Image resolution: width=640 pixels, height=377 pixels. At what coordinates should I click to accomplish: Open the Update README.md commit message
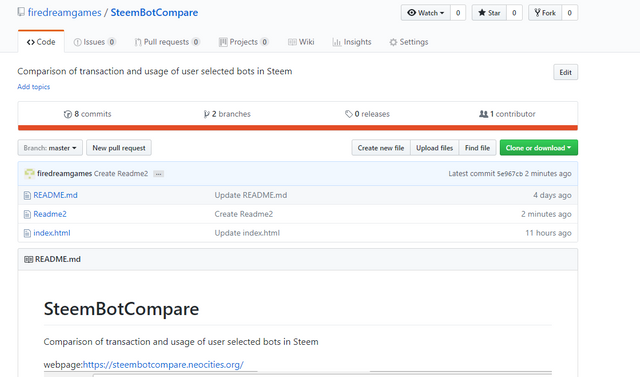(x=251, y=195)
